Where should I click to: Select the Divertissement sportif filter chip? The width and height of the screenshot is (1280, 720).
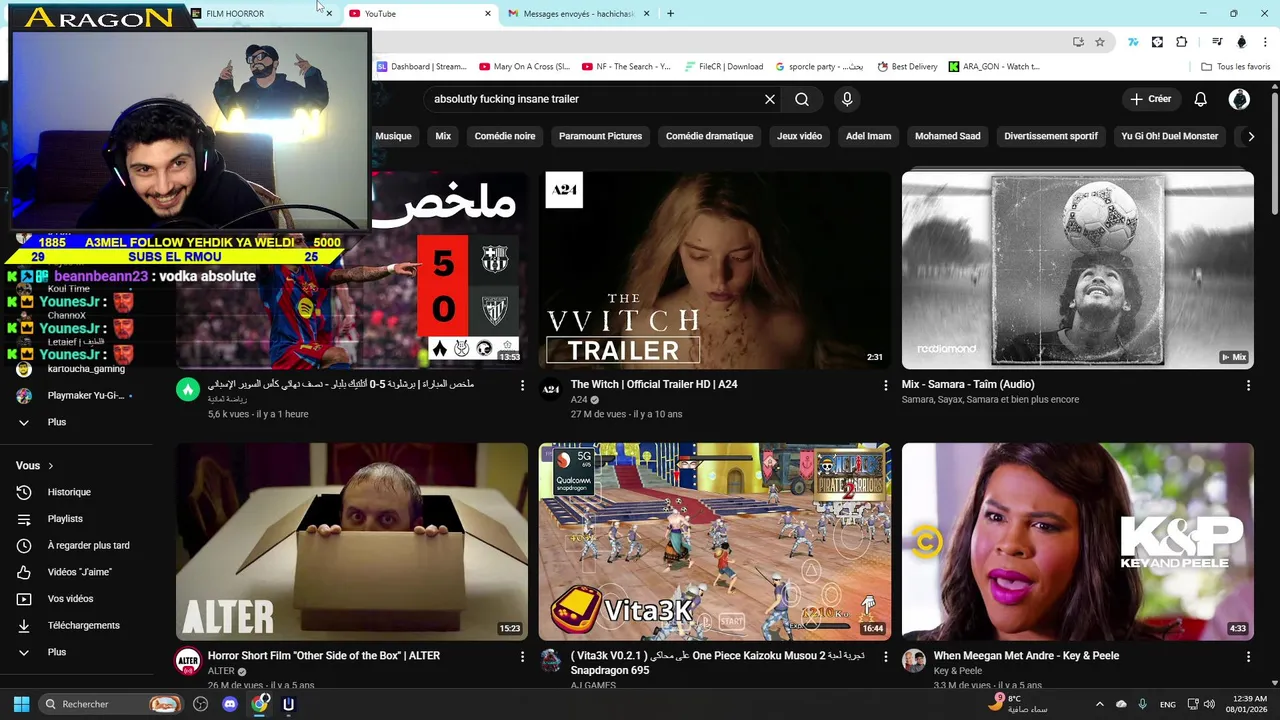click(1051, 136)
